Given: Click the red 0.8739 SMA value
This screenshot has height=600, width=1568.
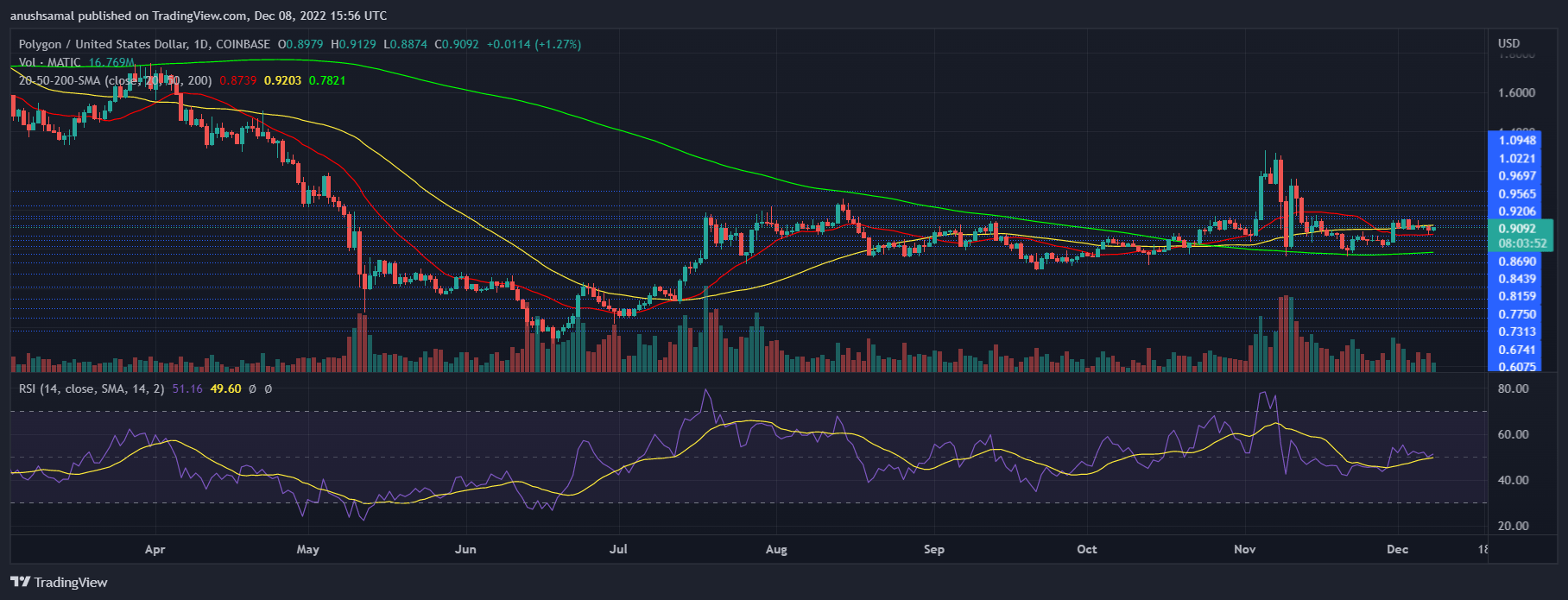Looking at the screenshot, I should coord(237,80).
